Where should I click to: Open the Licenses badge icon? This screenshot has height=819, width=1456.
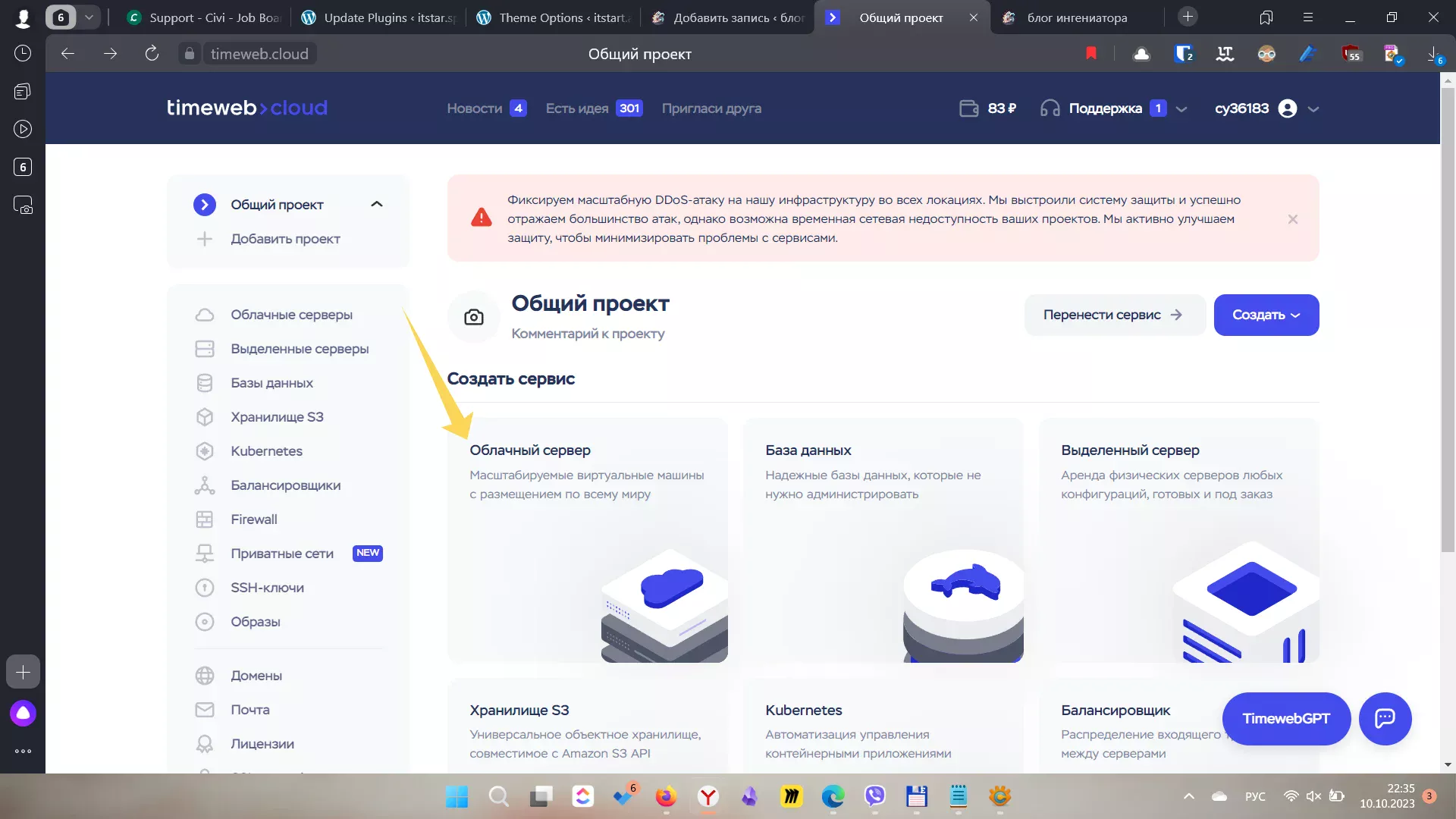[x=205, y=744]
